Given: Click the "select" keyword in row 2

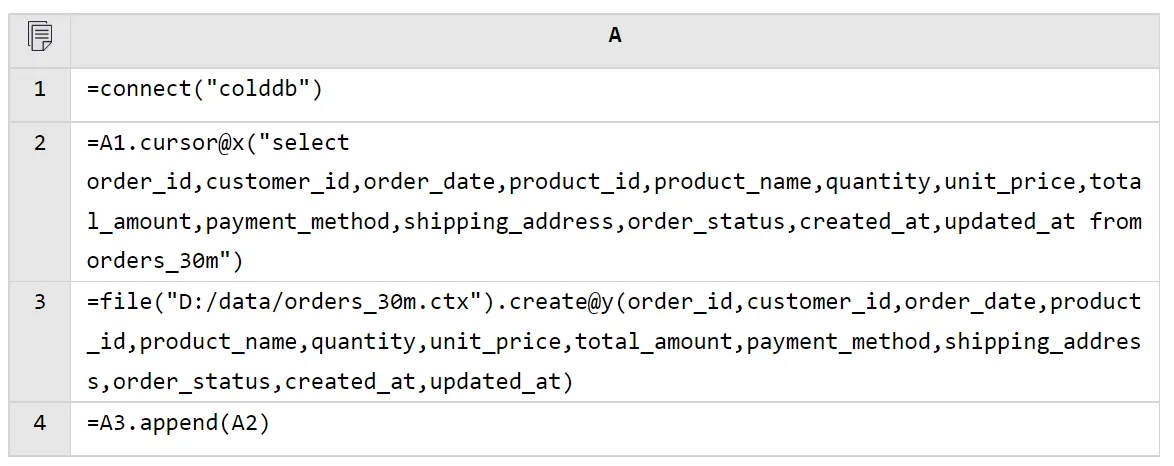Looking at the screenshot, I should point(311,143).
